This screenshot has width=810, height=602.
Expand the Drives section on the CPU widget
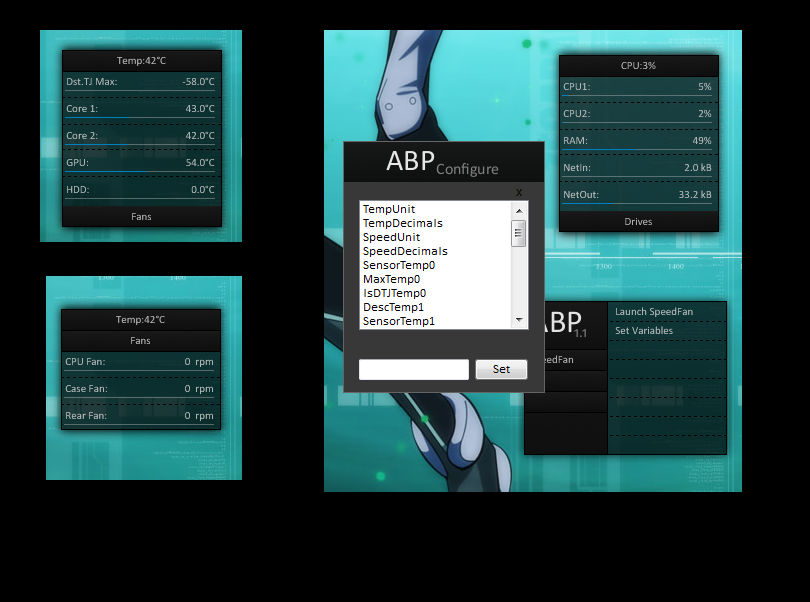(637, 221)
